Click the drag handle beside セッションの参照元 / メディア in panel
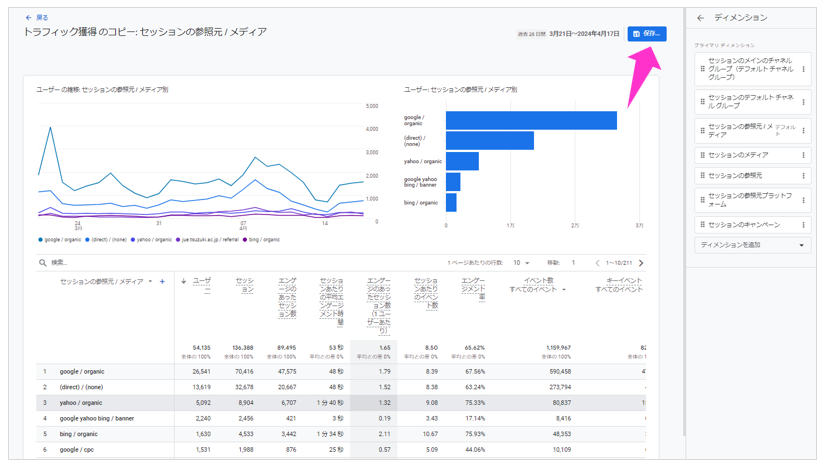 [703, 130]
